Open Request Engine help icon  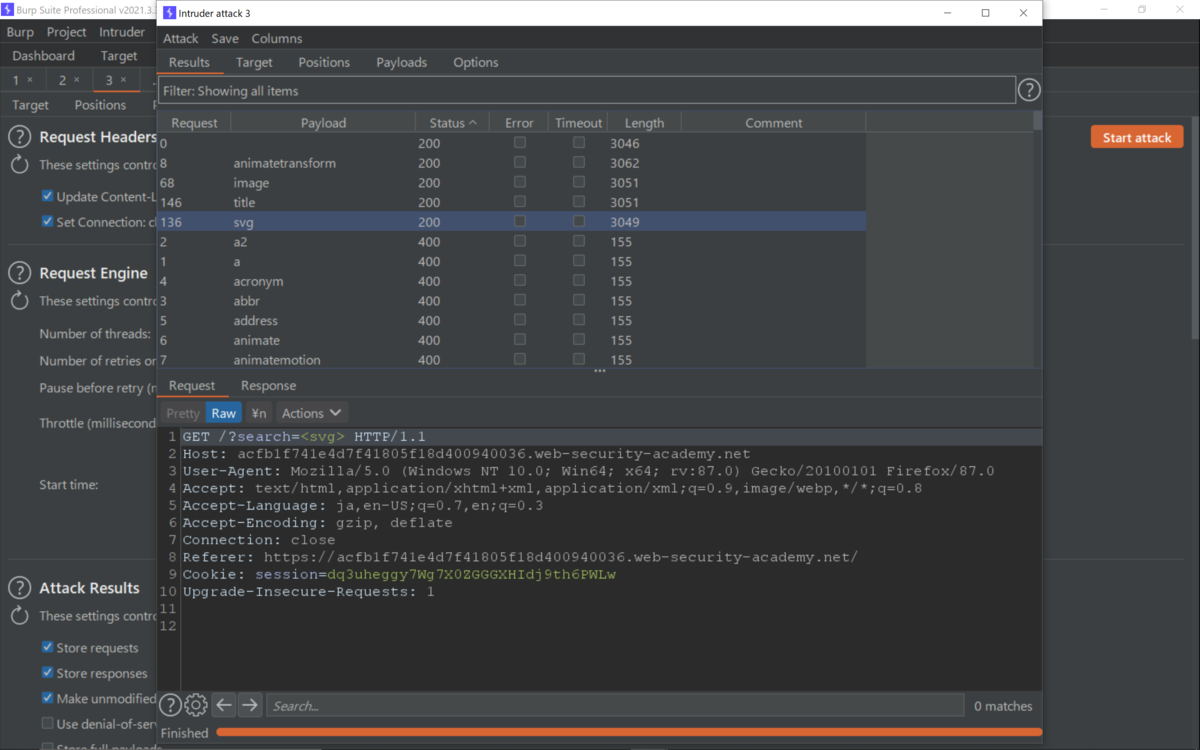tap(20, 273)
